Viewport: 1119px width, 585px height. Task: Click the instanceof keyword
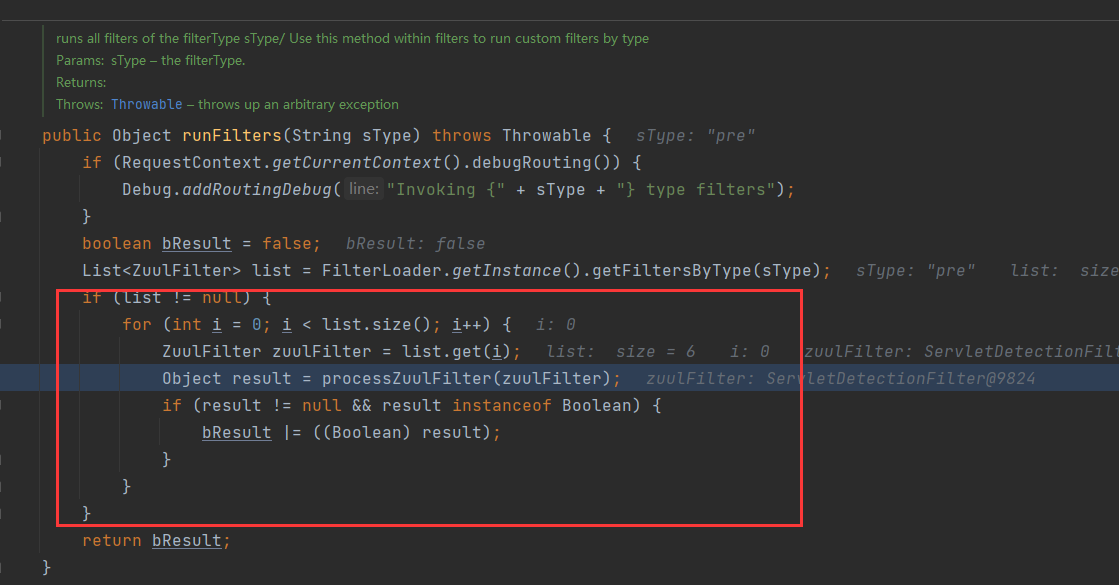(502, 406)
